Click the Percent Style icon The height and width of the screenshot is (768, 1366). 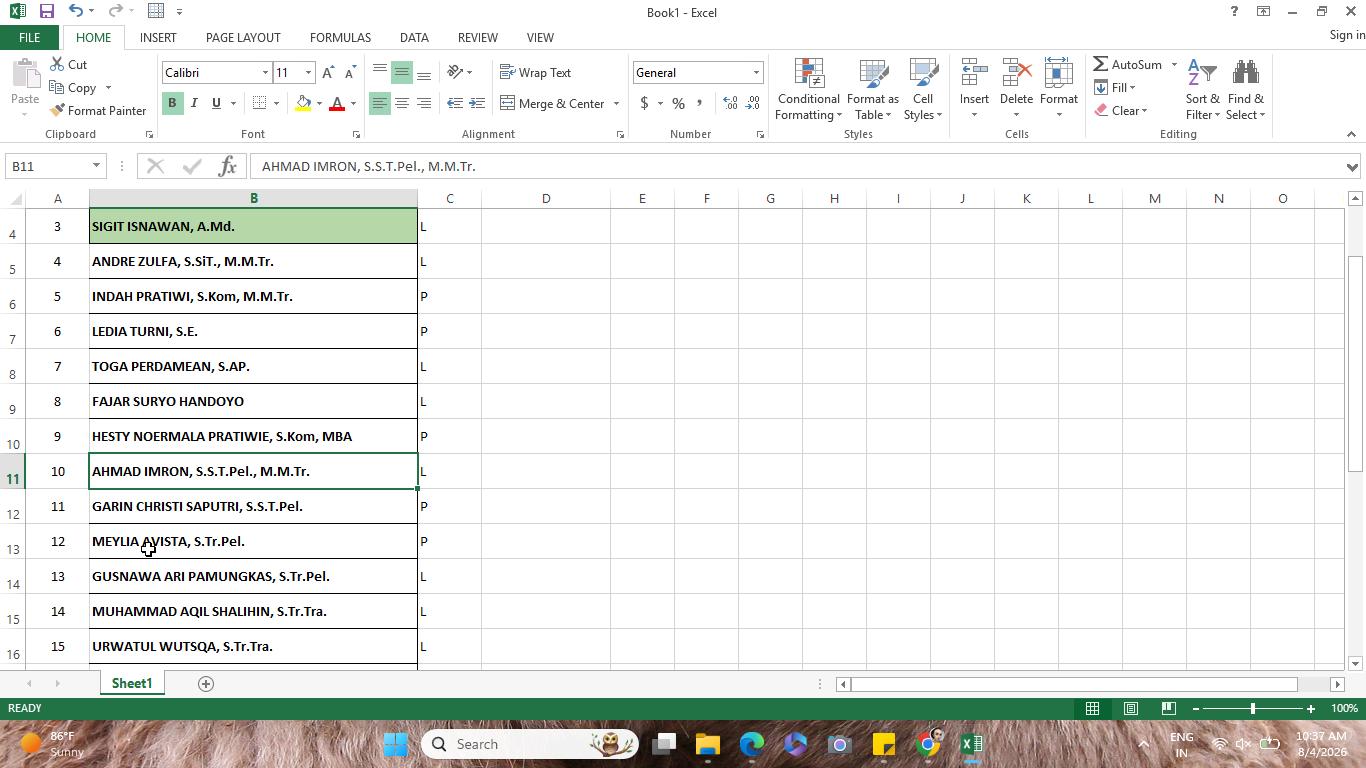pos(678,103)
